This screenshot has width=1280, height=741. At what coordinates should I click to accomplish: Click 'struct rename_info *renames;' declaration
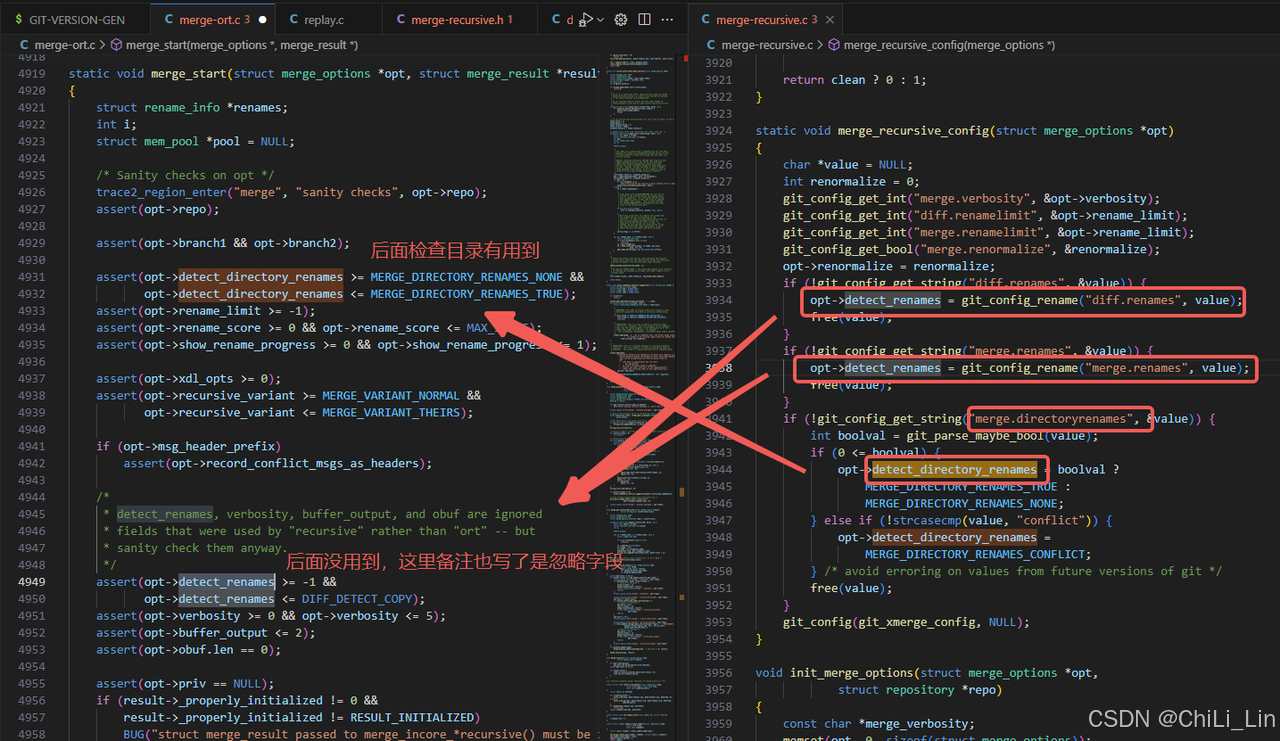pyautogui.click(x=192, y=107)
